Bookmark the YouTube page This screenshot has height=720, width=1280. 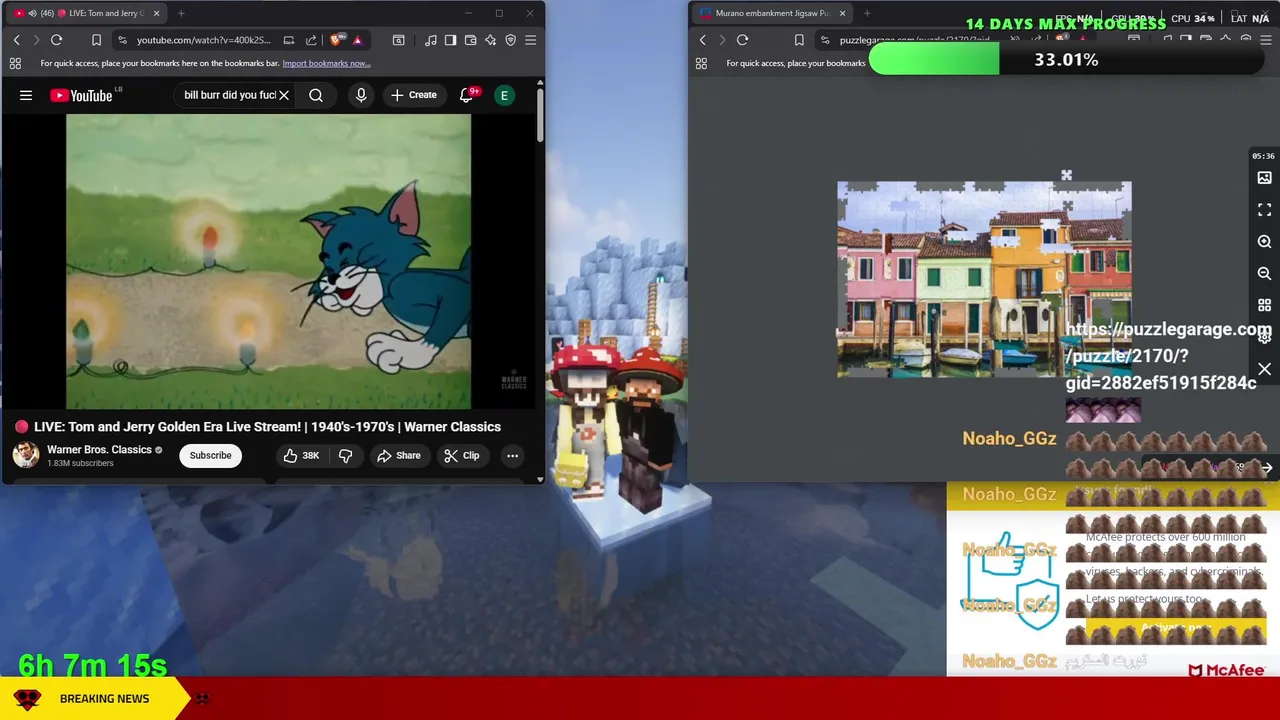pos(96,40)
